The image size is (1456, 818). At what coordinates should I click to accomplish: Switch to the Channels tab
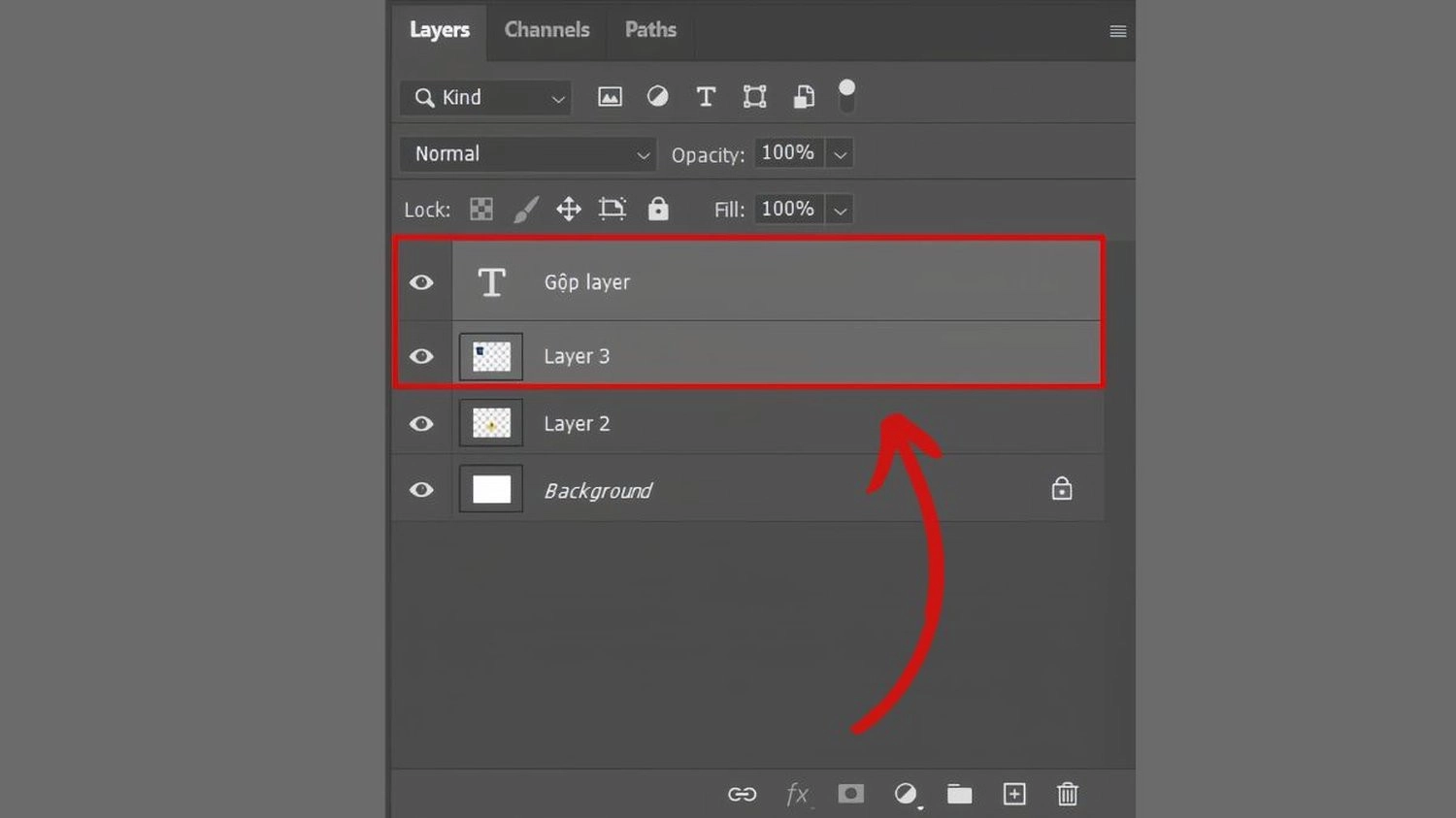pos(546,30)
